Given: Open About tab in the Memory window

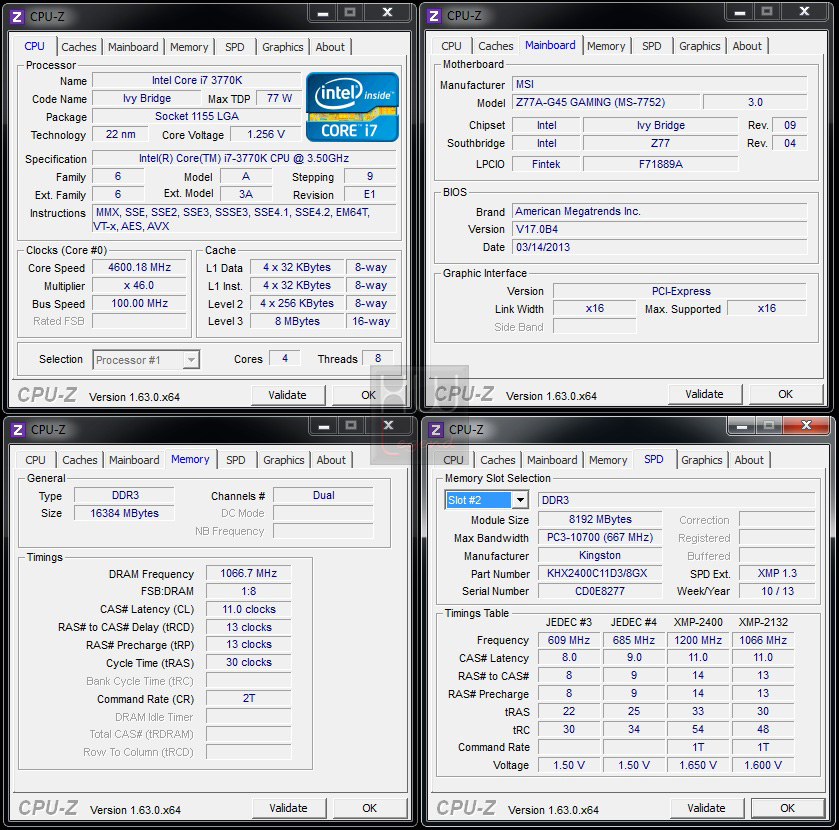Looking at the screenshot, I should tap(331, 460).
